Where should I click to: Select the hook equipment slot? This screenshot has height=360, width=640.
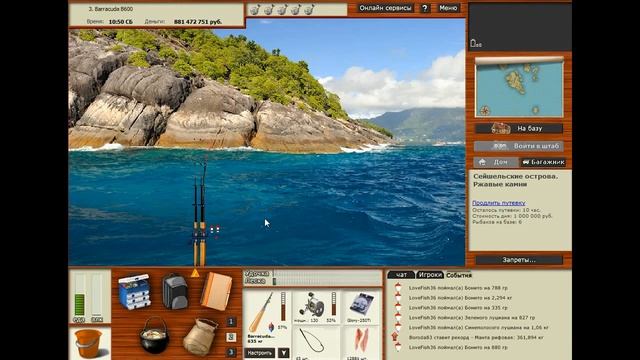[x=311, y=341]
